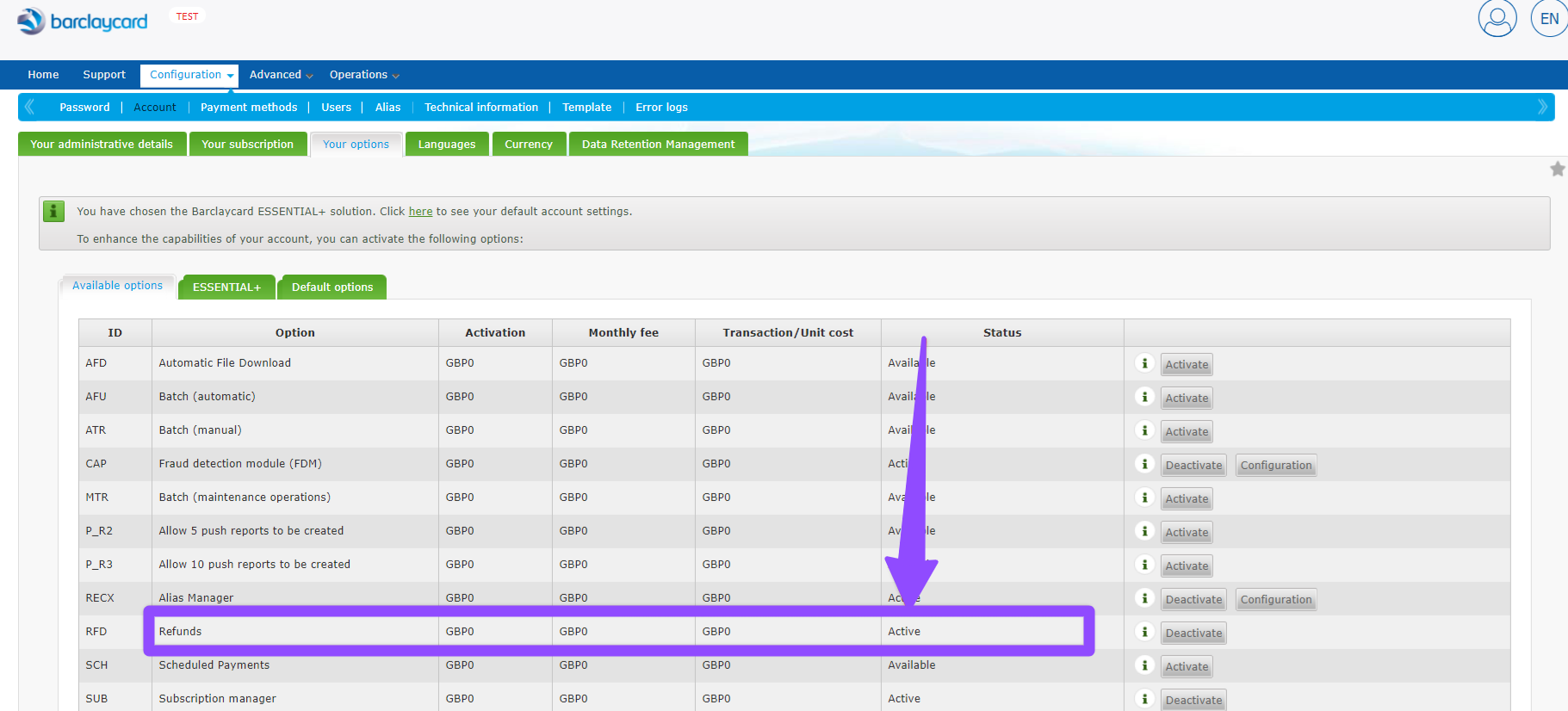Viewport: 1568px width, 711px height.
Task: Deactivate Subscription manager
Action: pyautogui.click(x=1193, y=700)
